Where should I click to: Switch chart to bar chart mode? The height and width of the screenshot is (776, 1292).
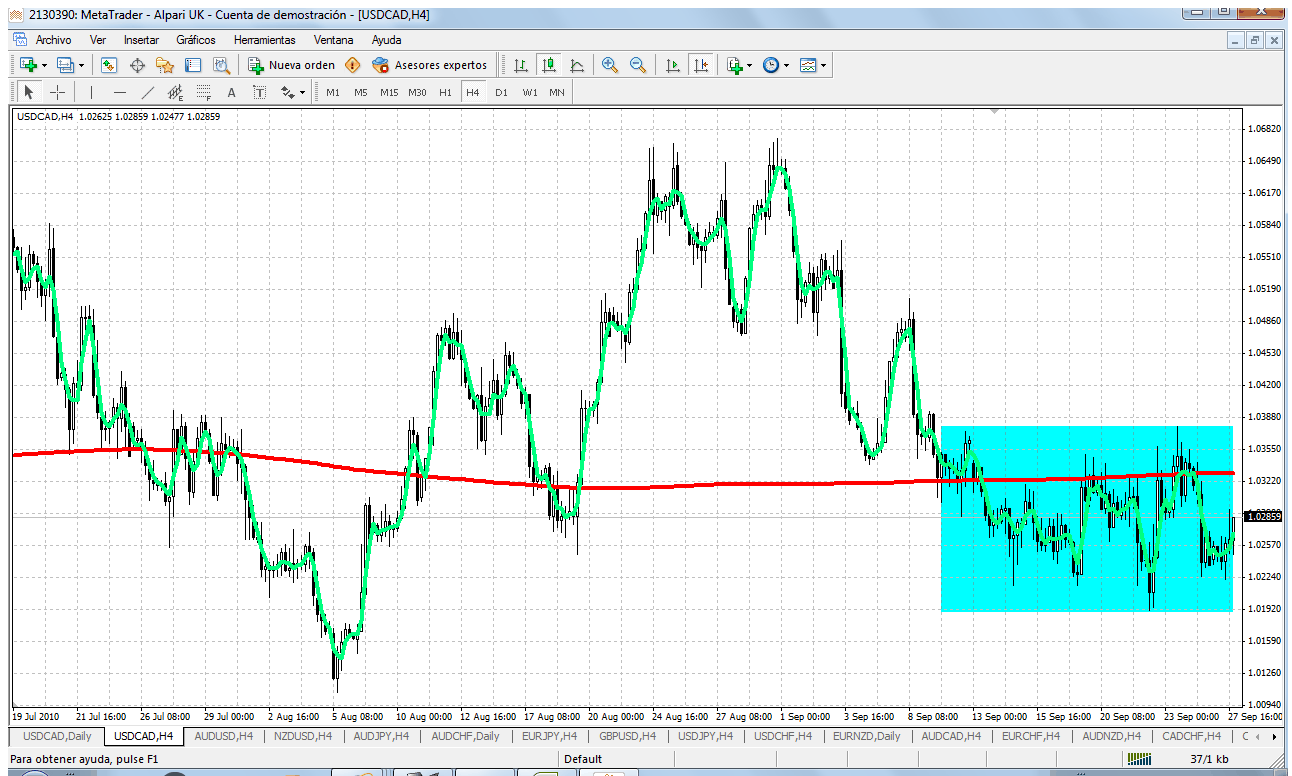point(520,65)
